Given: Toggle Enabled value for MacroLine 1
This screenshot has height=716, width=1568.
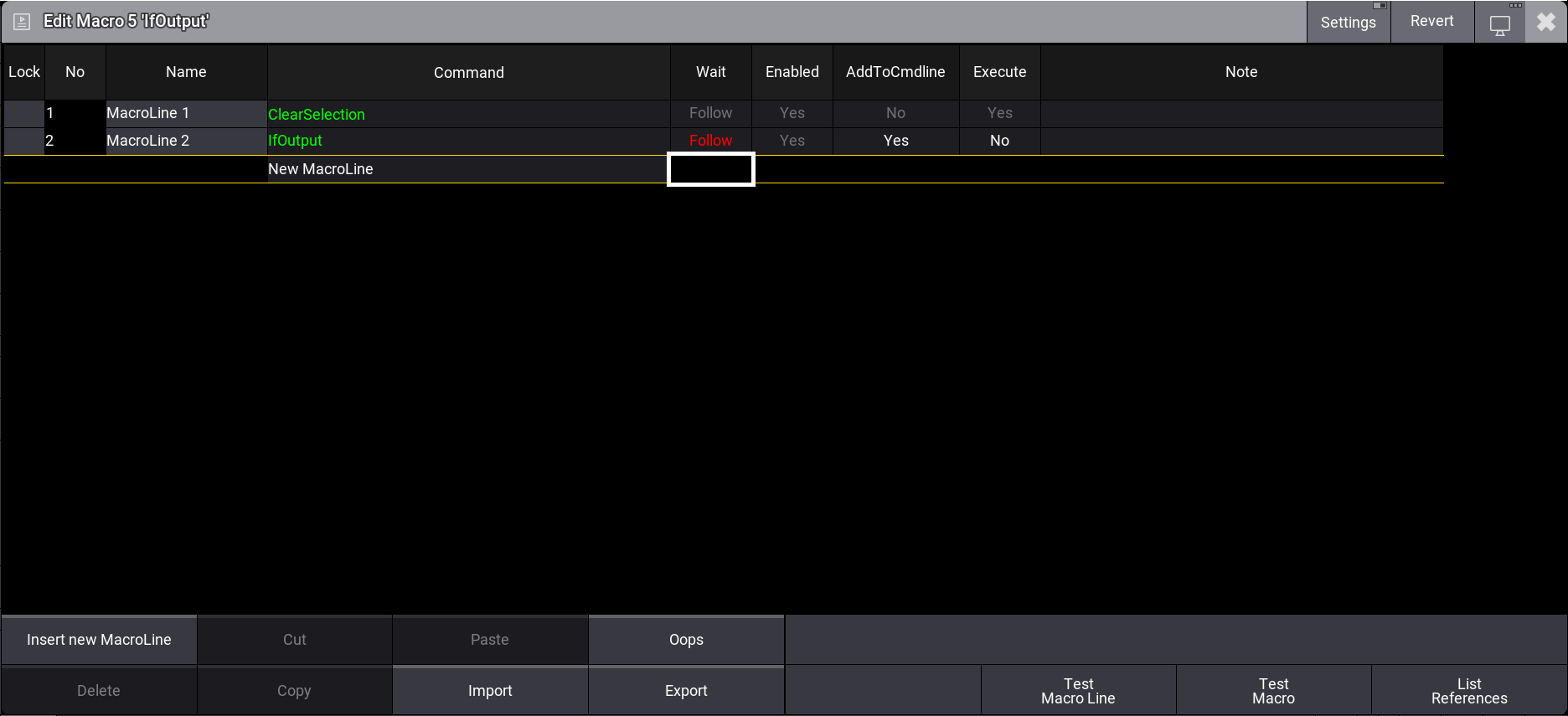Looking at the screenshot, I should tap(792, 113).
